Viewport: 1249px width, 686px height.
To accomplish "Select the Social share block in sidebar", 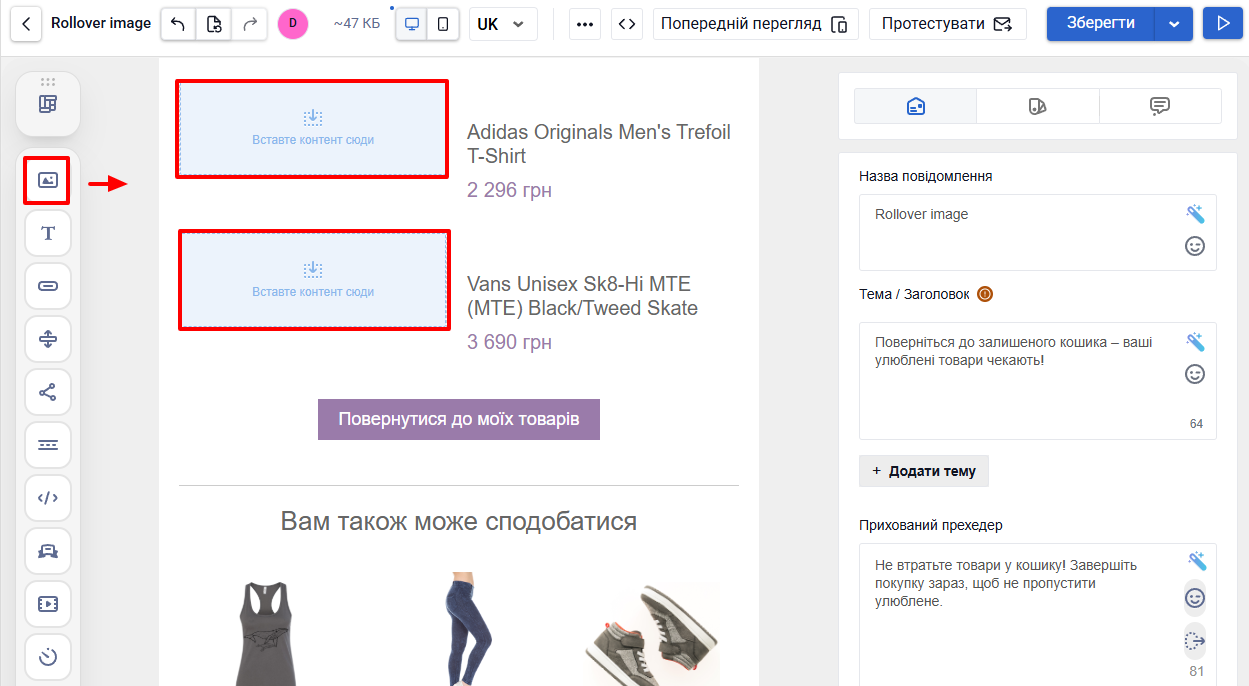I will coord(48,392).
